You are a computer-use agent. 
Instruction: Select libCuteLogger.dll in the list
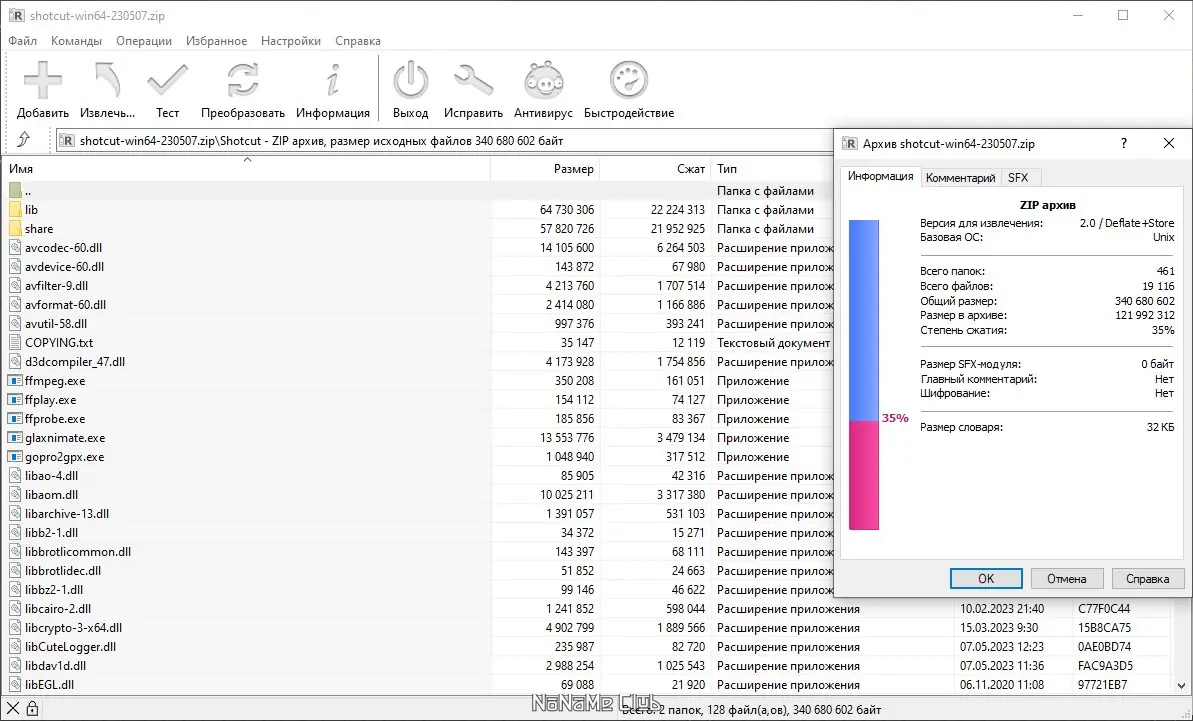pos(70,647)
